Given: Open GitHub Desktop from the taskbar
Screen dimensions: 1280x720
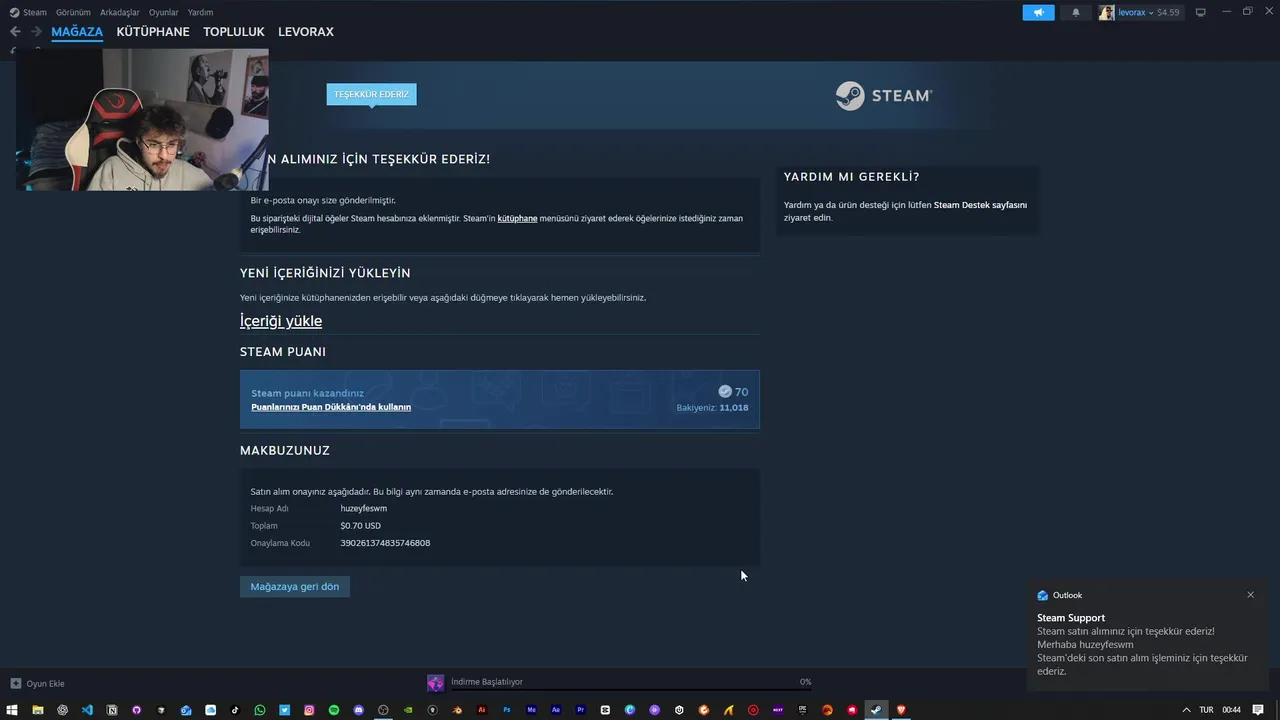Looking at the screenshot, I should click(136, 710).
